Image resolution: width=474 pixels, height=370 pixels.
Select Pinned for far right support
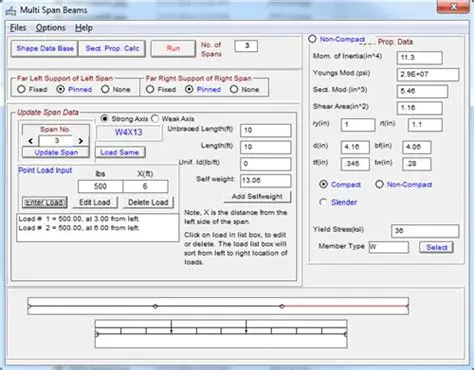(x=203, y=89)
